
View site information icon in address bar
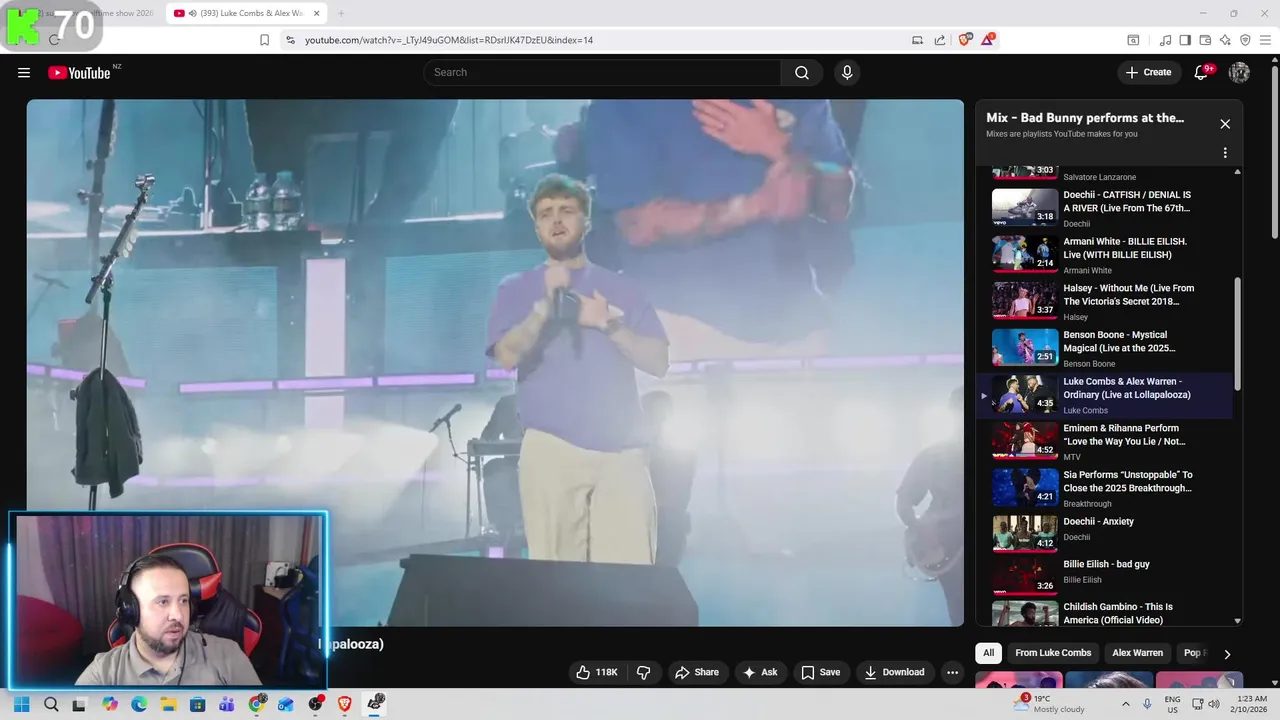(290, 40)
